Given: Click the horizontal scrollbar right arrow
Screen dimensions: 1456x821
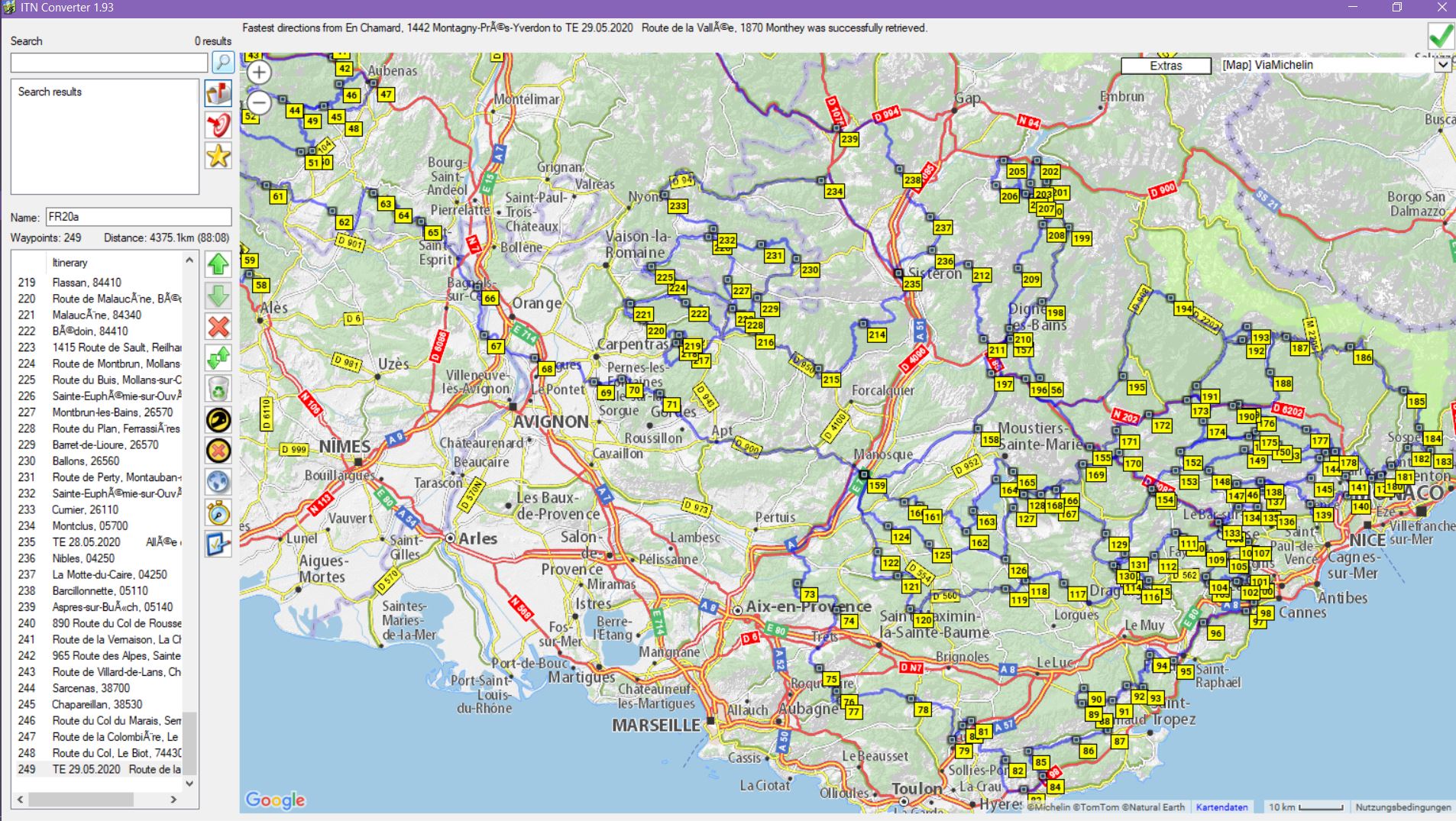Looking at the screenshot, I should [173, 800].
